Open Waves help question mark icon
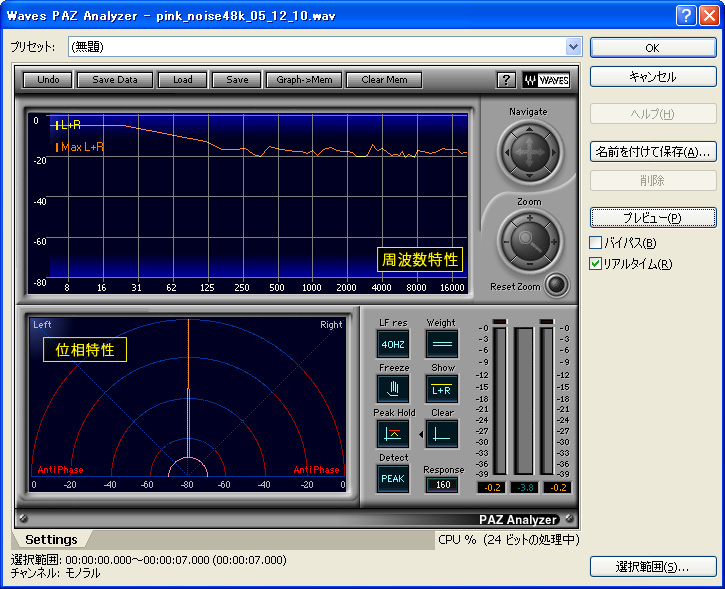725x589 pixels. tap(505, 80)
